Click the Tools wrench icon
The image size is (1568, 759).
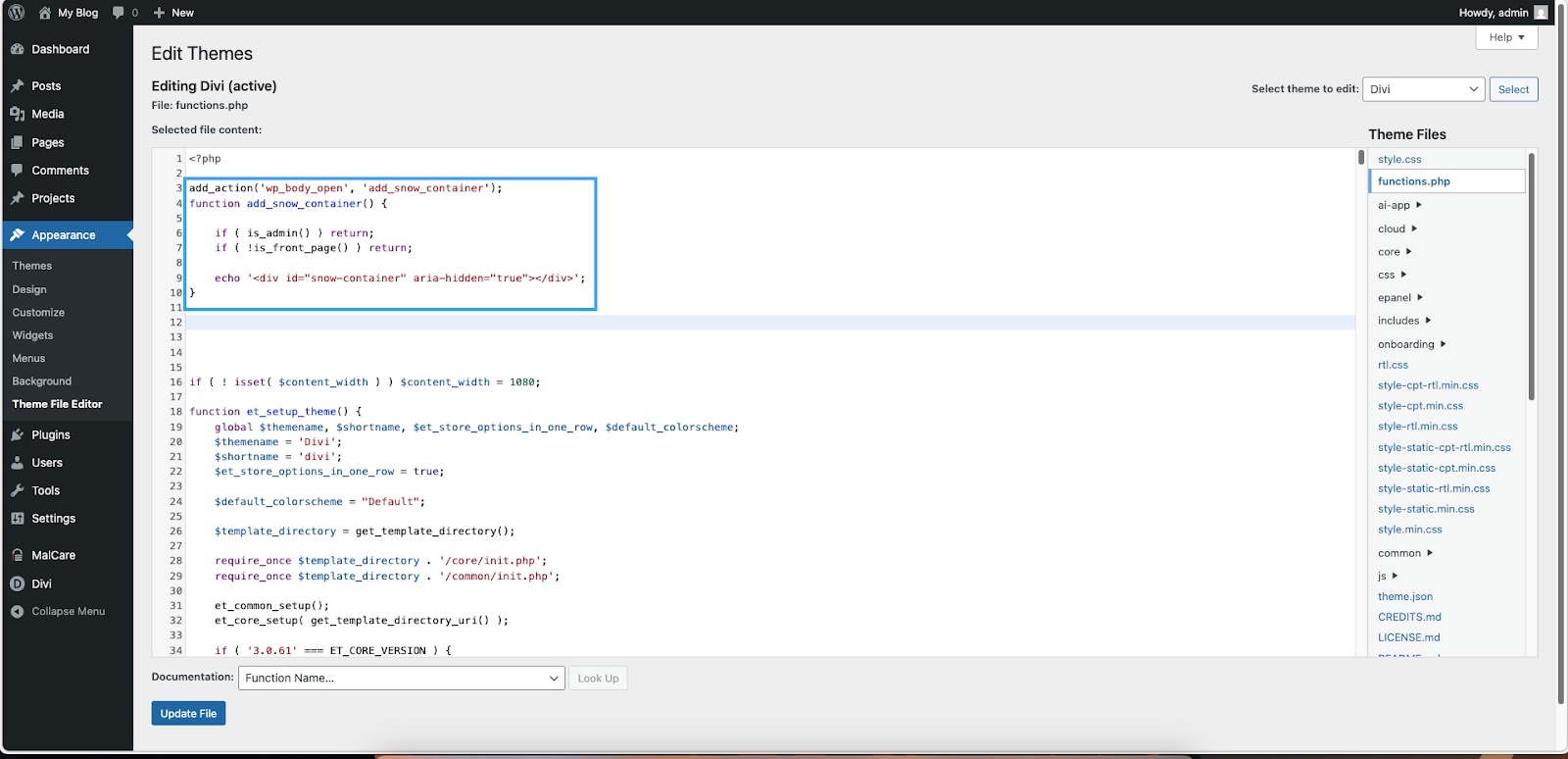(x=18, y=490)
